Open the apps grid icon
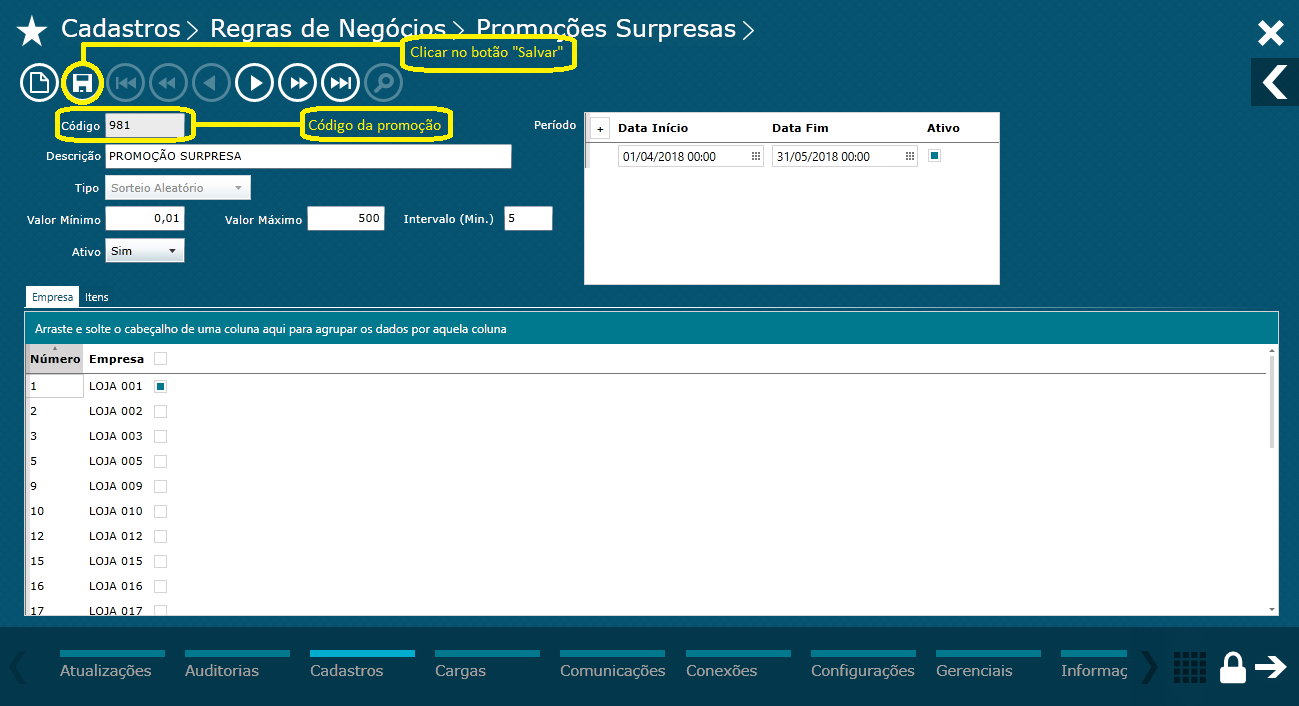The width and height of the screenshot is (1299, 706). pos(1189,667)
